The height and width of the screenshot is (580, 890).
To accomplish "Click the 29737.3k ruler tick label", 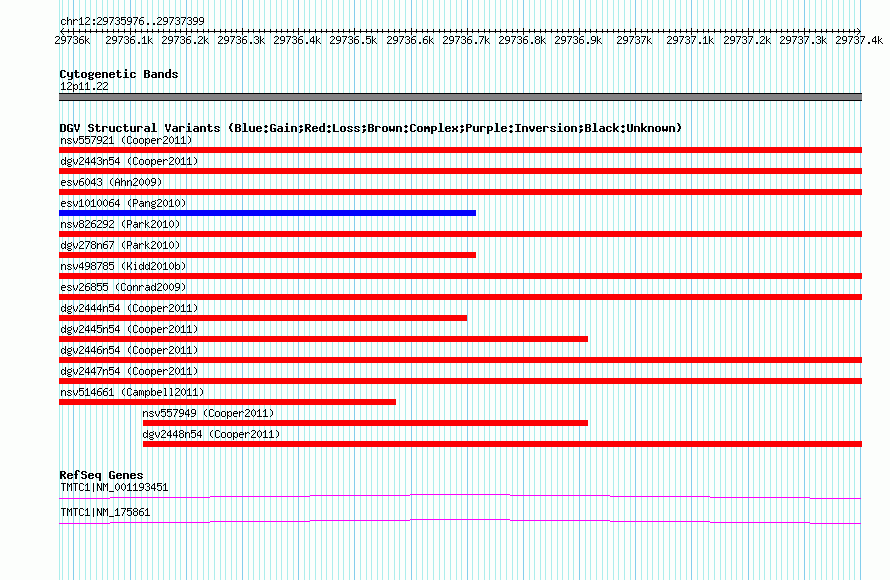I will [803, 40].
